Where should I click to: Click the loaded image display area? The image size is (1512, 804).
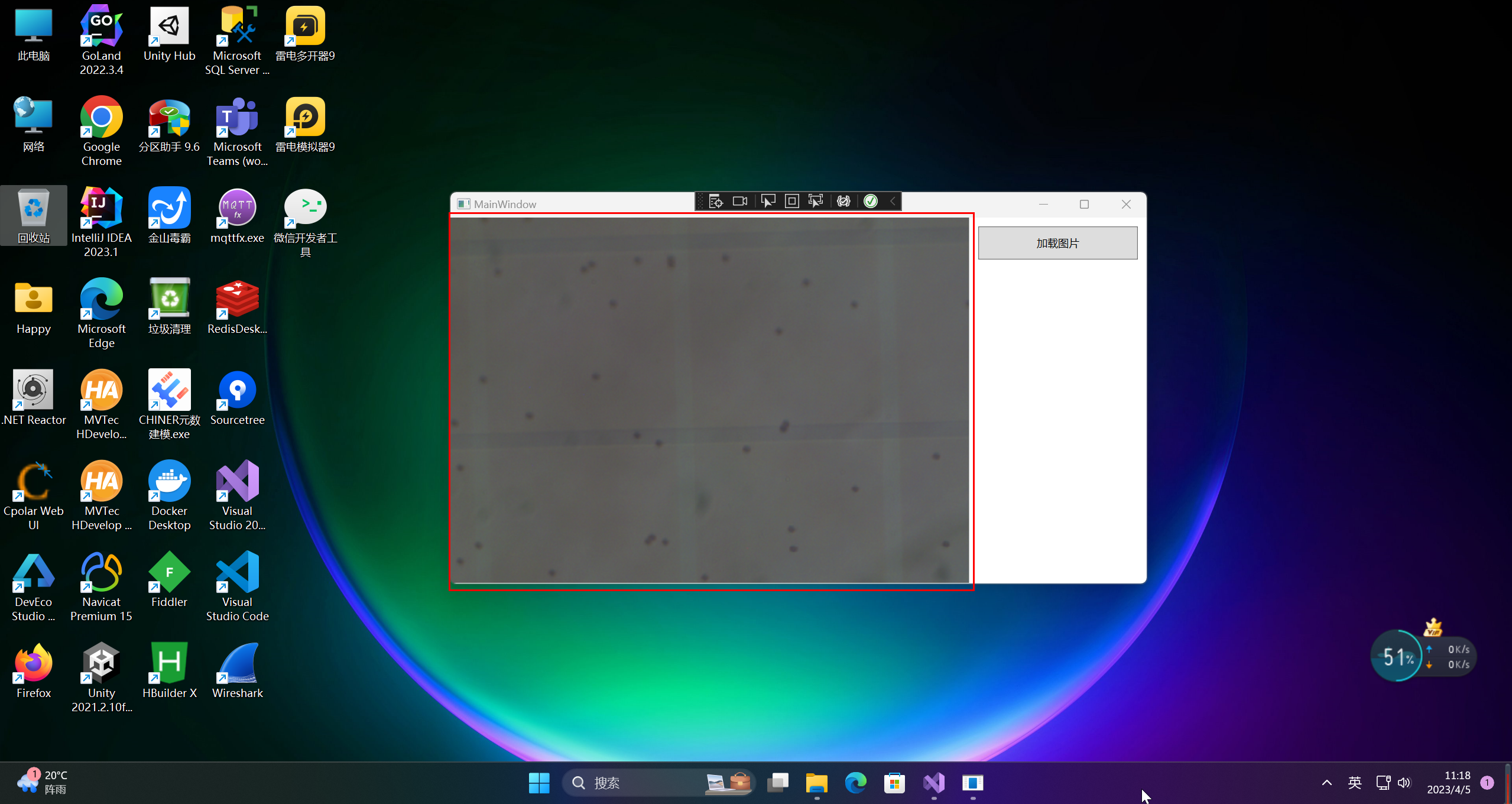point(709,400)
